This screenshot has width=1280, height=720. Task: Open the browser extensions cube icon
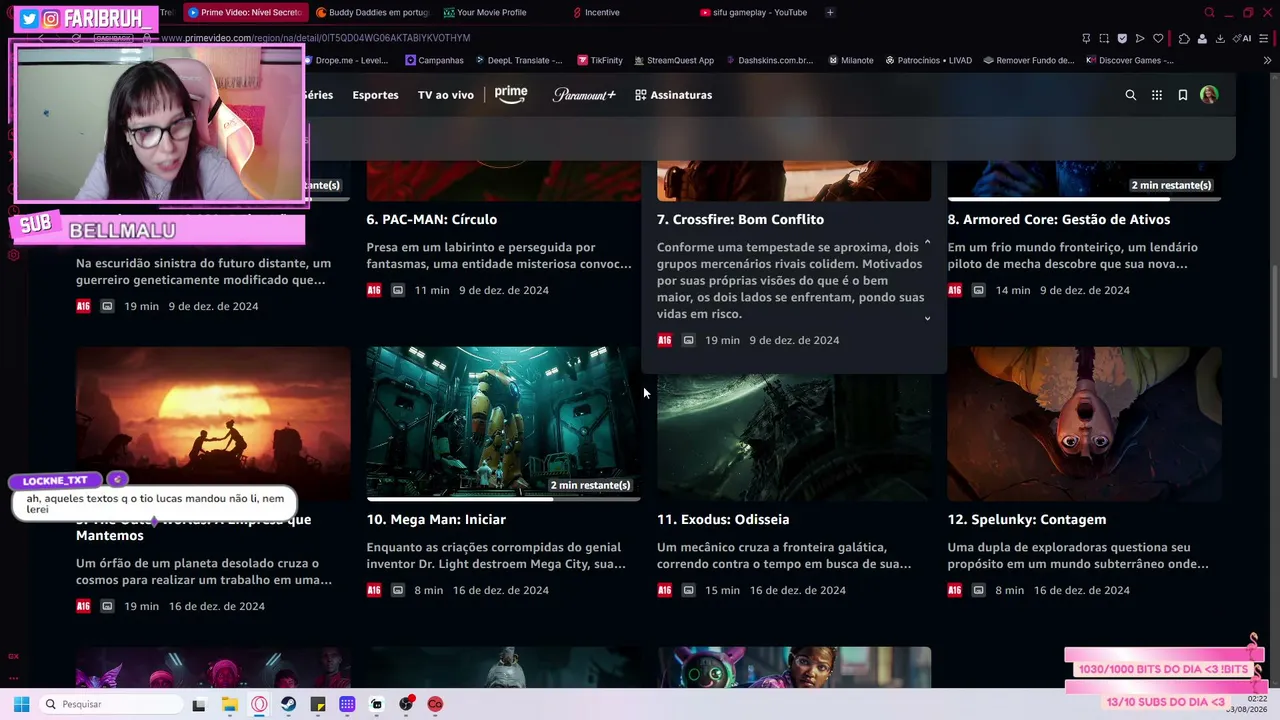pyautogui.click(x=1184, y=38)
